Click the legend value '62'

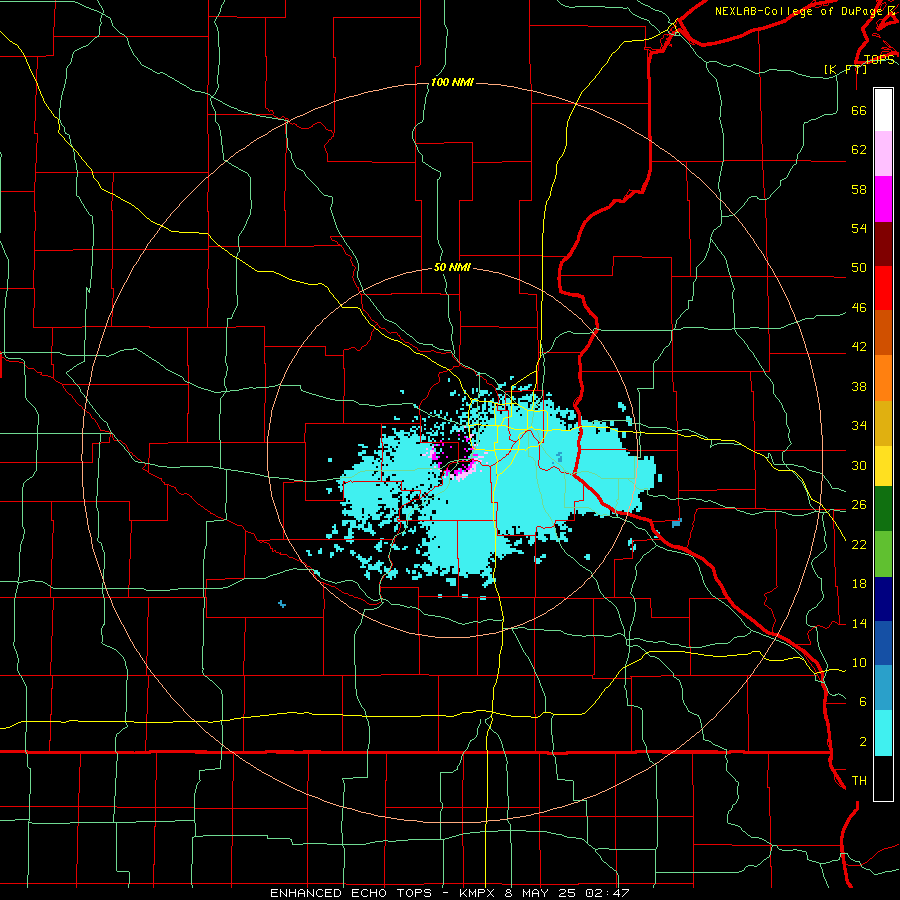click(859, 149)
